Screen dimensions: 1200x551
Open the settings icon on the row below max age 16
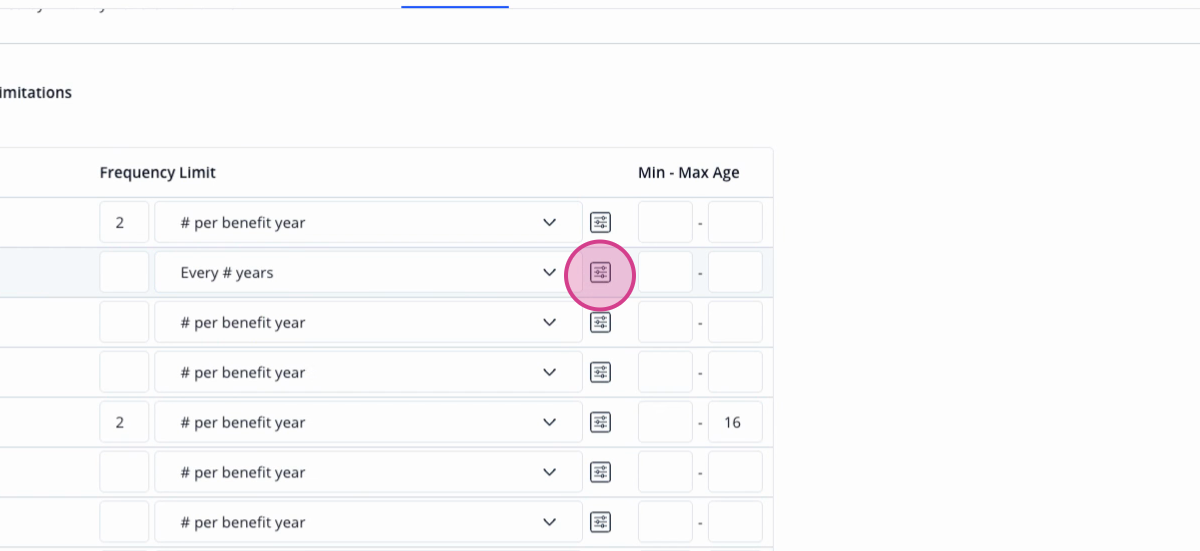click(600, 472)
